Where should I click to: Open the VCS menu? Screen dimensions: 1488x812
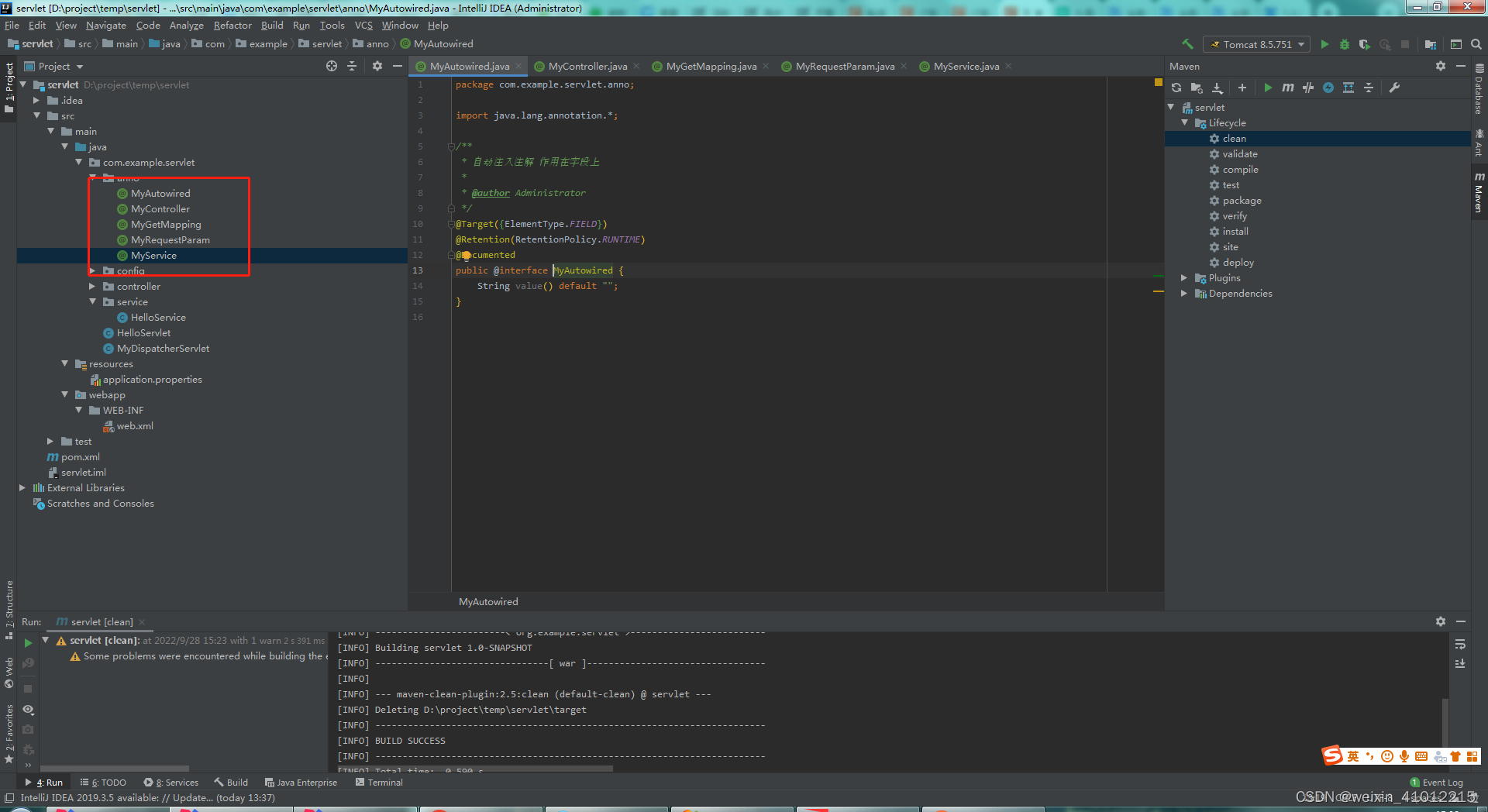click(x=363, y=26)
